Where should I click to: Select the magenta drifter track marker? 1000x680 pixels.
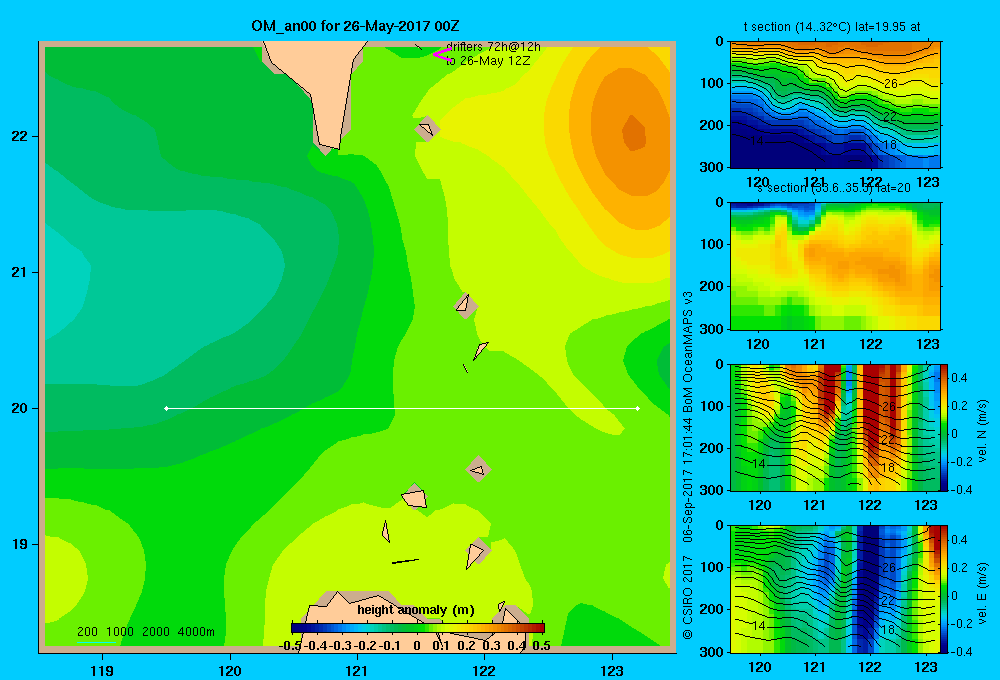(443, 55)
